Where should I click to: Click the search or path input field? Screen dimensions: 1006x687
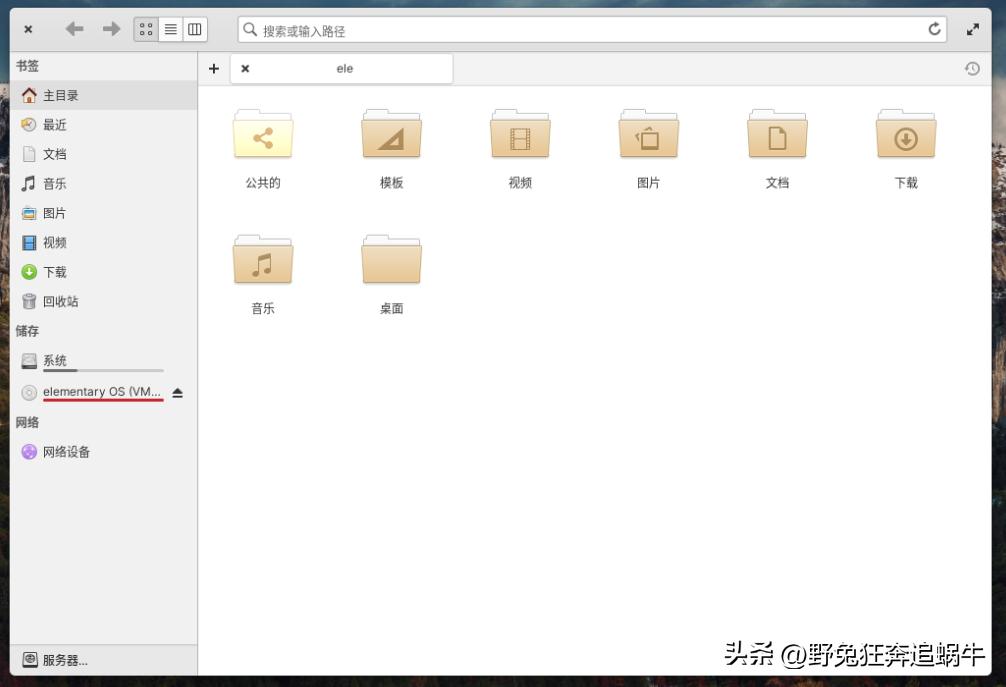tap(590, 29)
